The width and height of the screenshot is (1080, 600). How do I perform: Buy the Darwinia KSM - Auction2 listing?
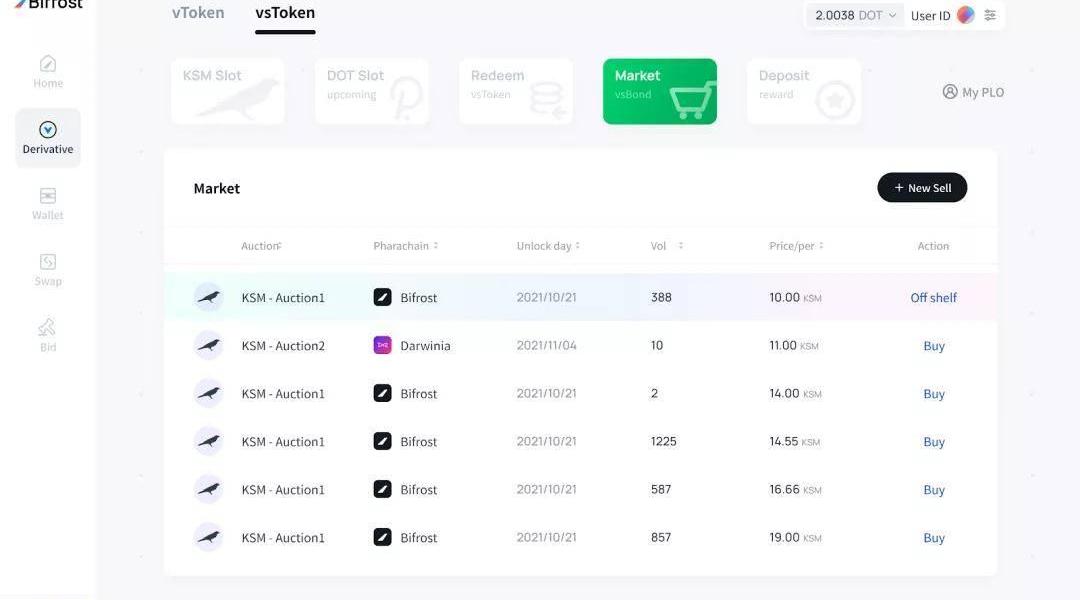pos(934,346)
